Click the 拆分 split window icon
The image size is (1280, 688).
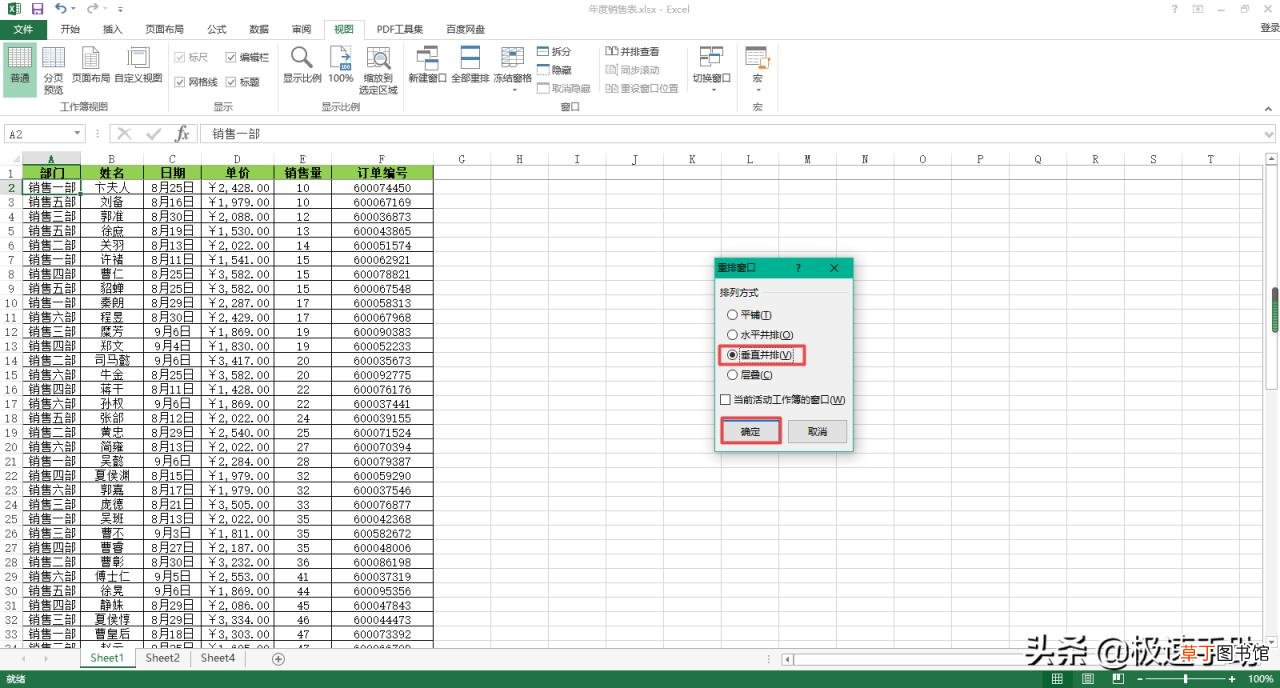555,52
